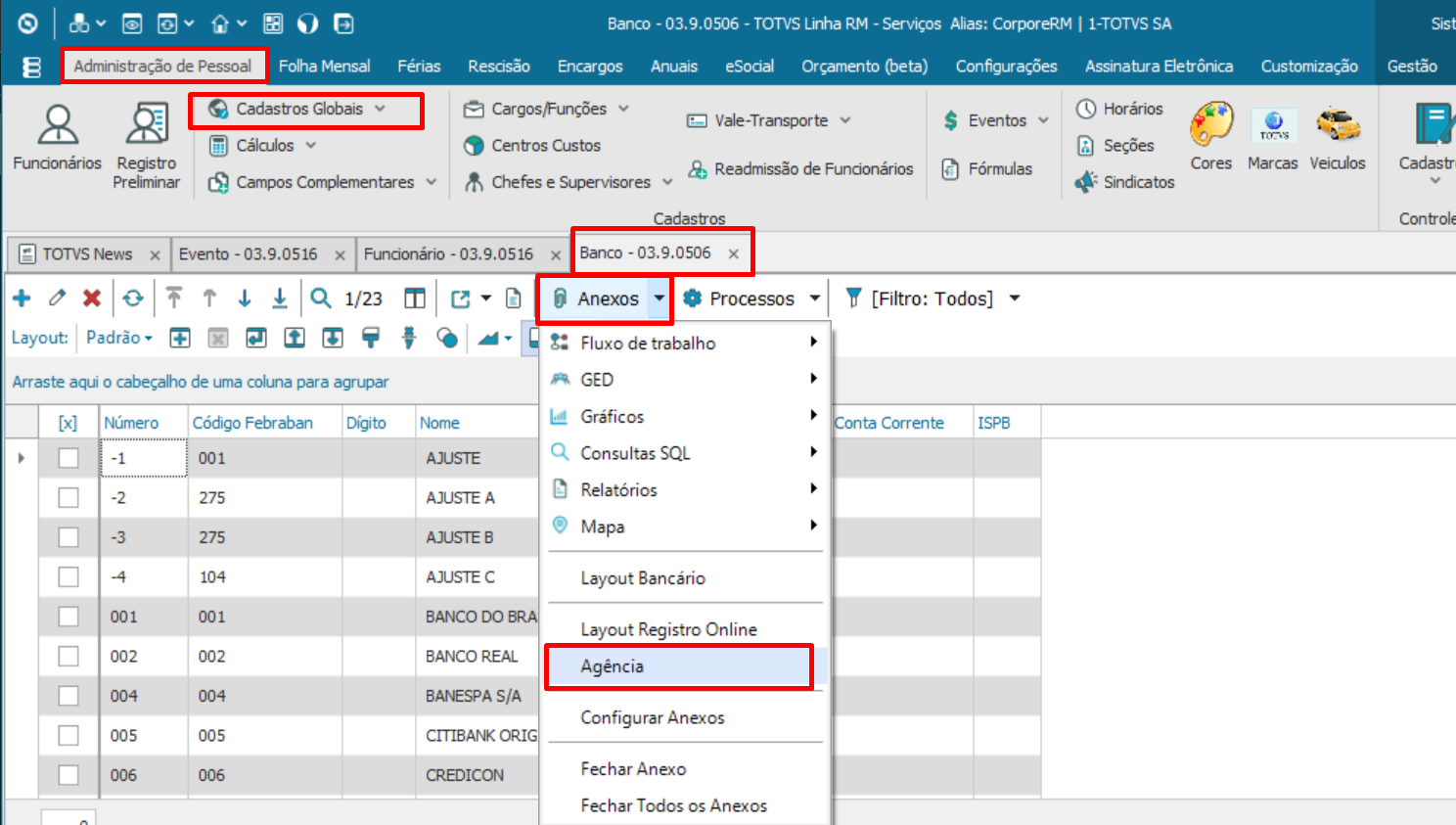1456x825 pixels.
Task: Click the eye view icon in title bar
Action: click(x=132, y=23)
